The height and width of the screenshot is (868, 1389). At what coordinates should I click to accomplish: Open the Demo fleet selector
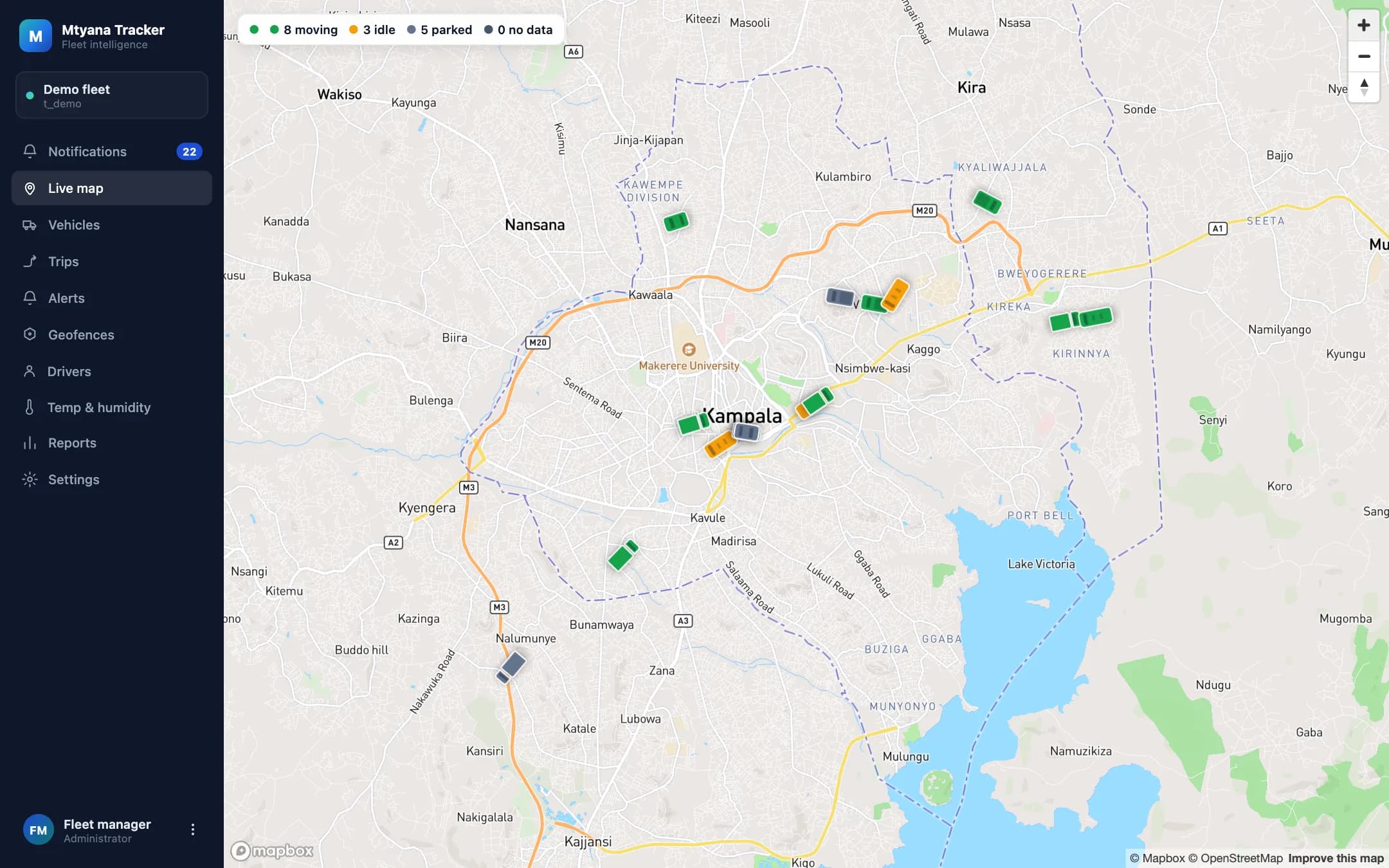click(x=112, y=95)
